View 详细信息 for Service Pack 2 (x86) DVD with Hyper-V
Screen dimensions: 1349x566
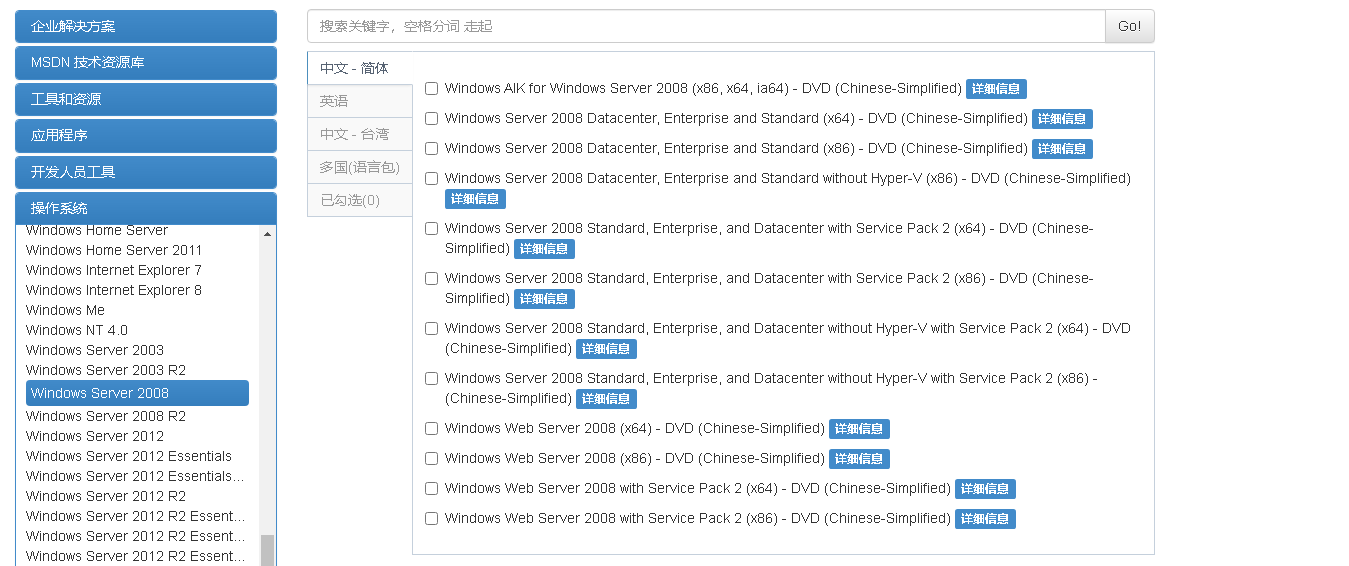(x=544, y=299)
